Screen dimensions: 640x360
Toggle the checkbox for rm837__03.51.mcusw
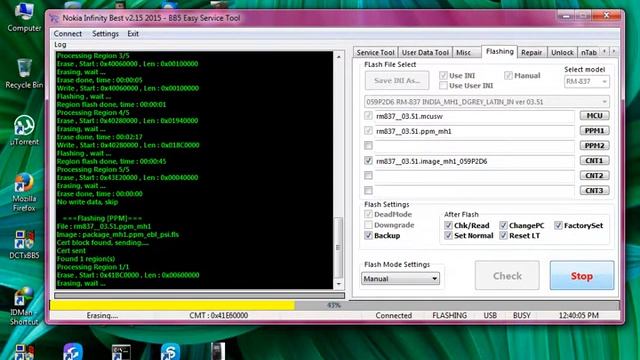tap(368, 116)
